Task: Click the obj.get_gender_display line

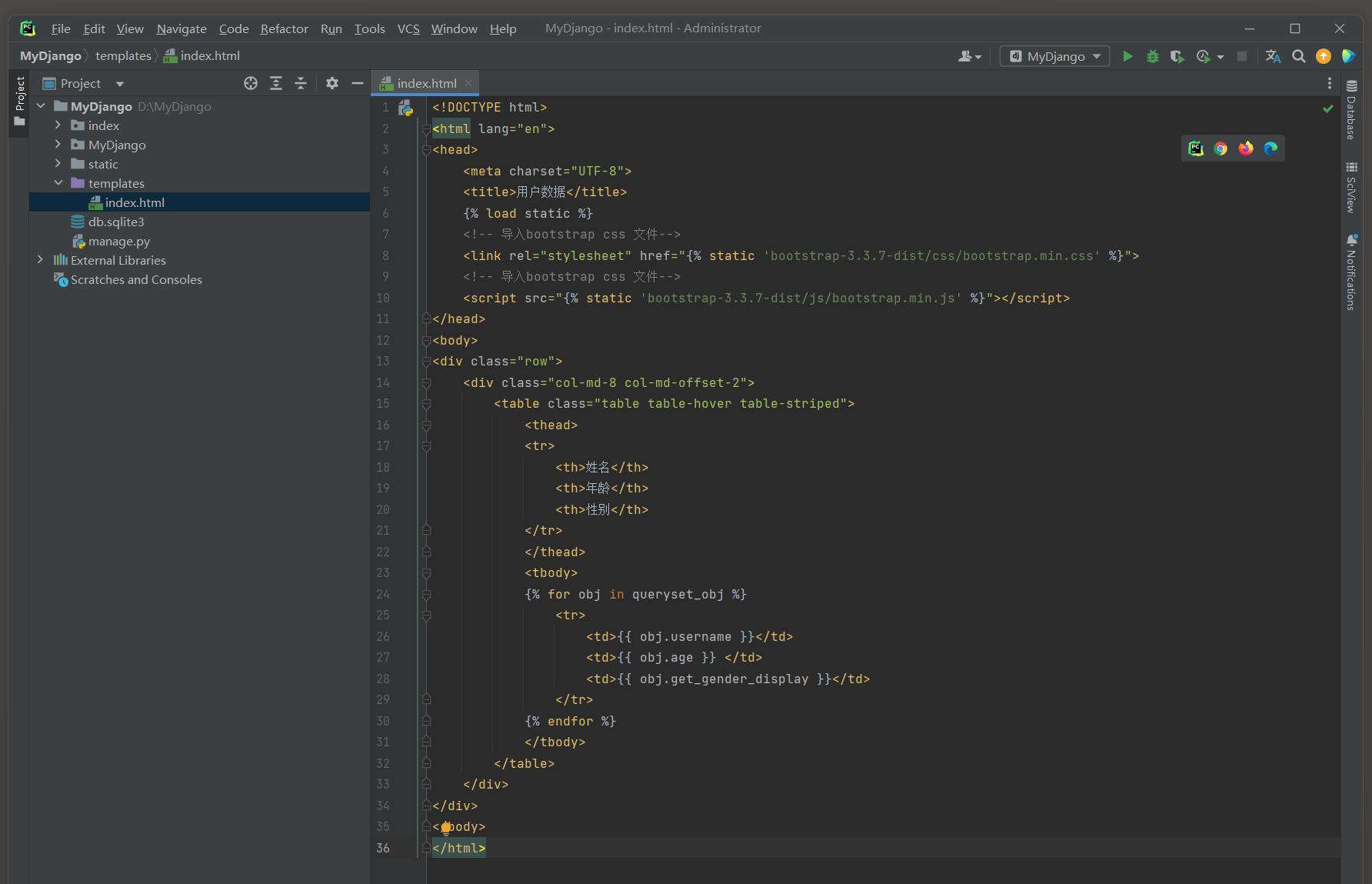Action: coord(728,679)
